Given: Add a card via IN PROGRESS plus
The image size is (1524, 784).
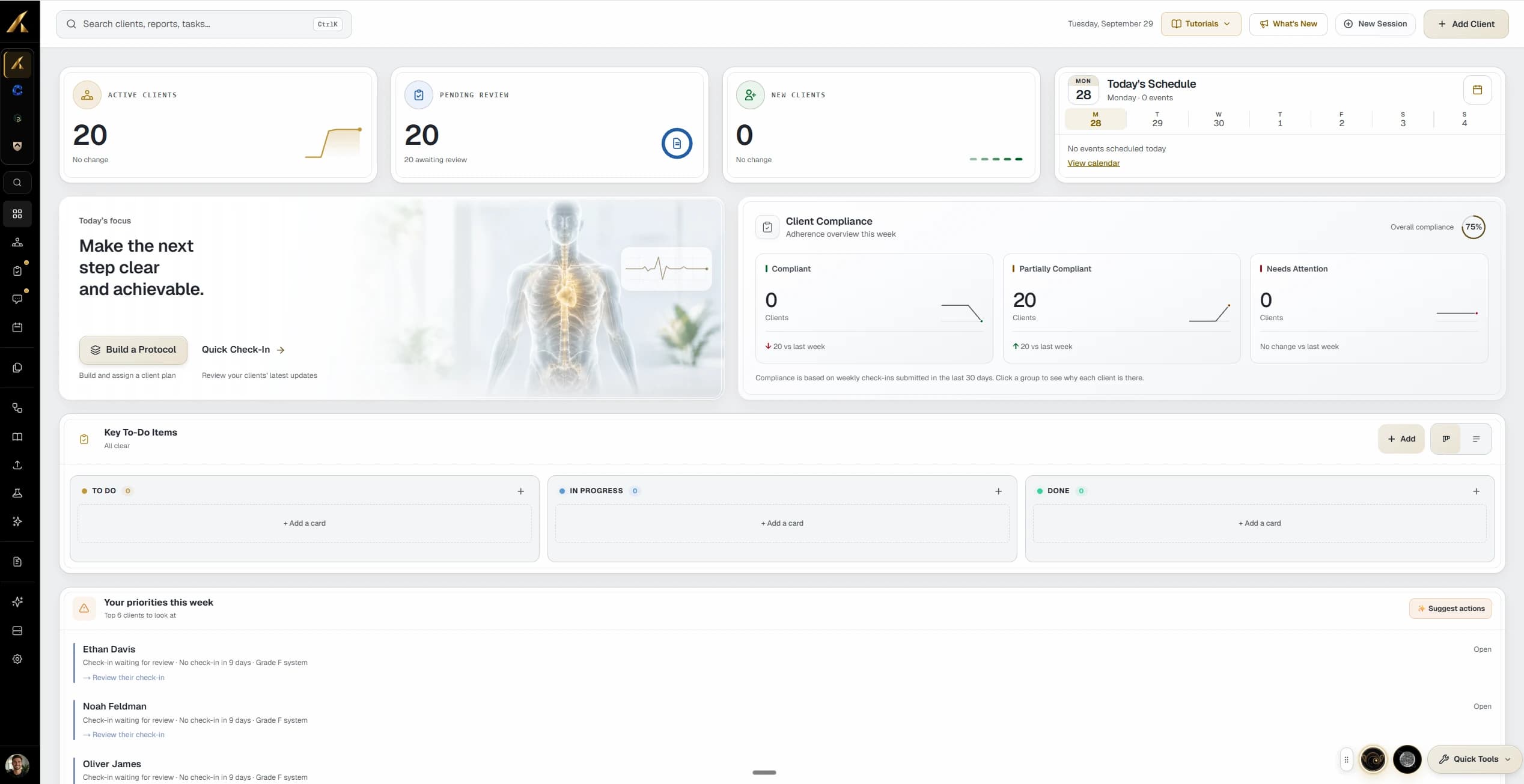Looking at the screenshot, I should [x=998, y=491].
